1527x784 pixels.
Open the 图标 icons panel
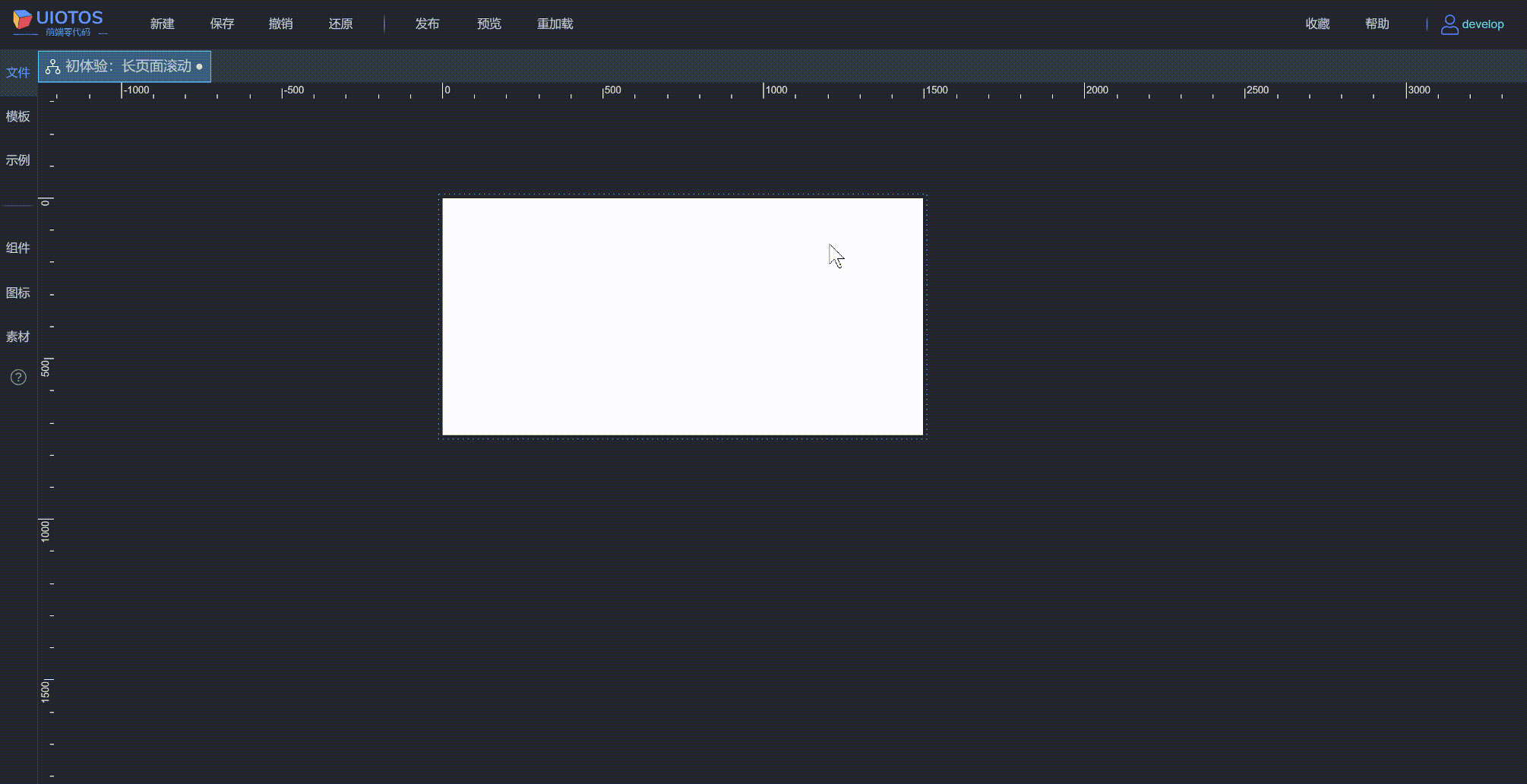click(17, 292)
